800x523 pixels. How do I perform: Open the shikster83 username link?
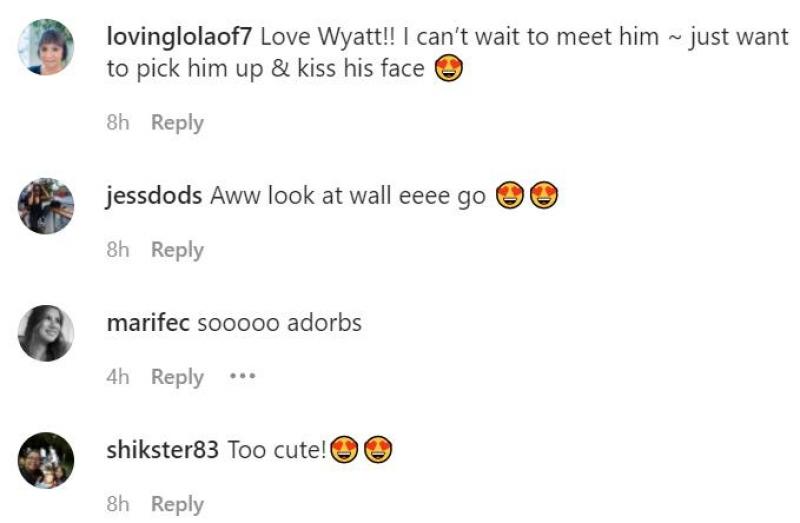tap(162, 450)
